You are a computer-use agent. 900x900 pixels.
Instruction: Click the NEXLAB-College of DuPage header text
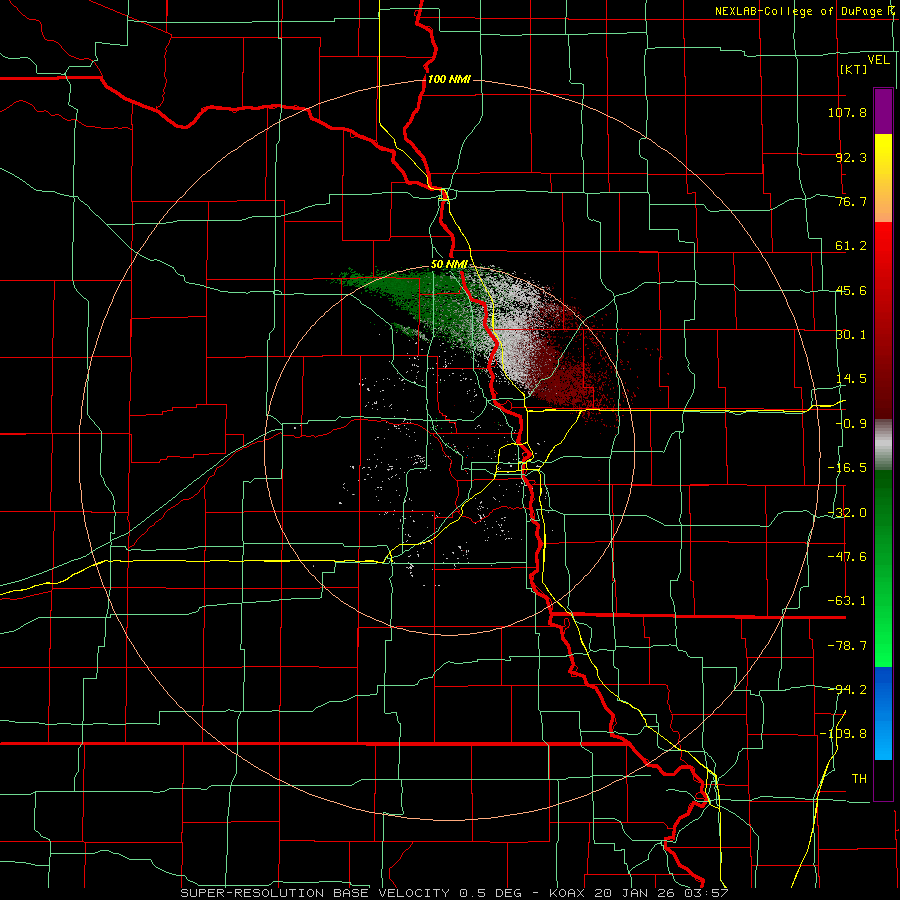click(x=801, y=11)
